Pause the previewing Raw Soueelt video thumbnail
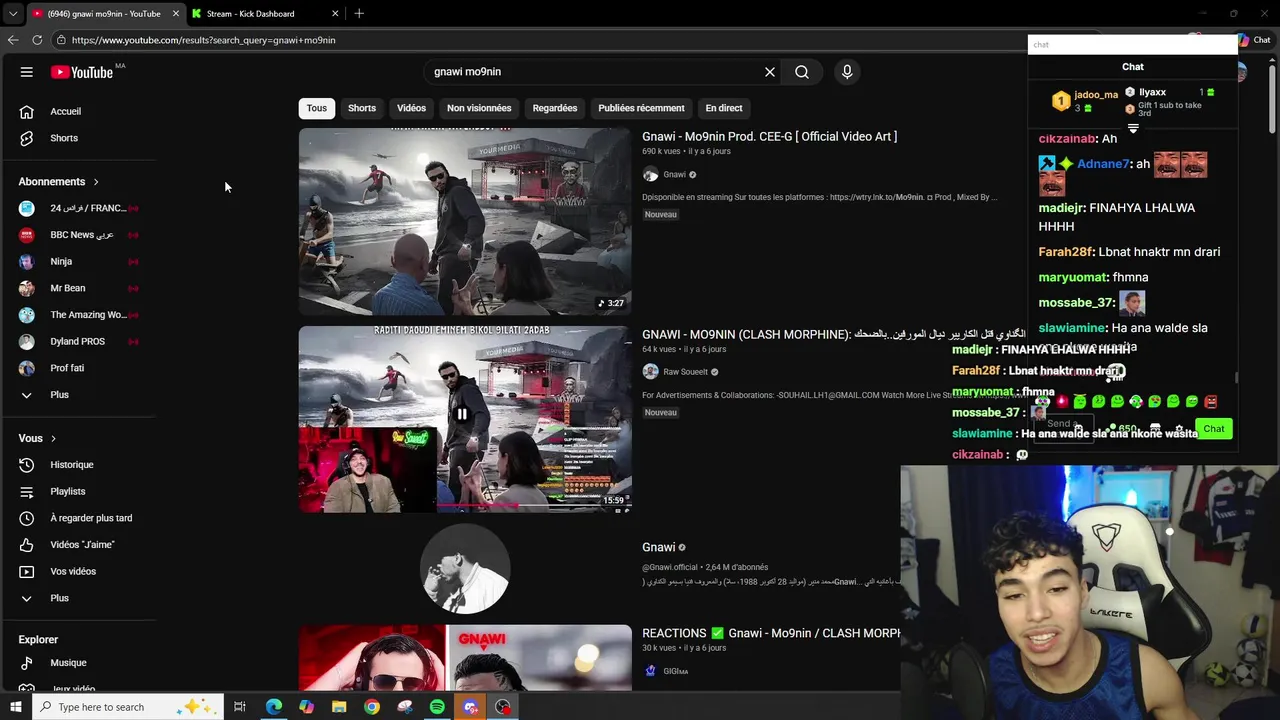Viewport: 1280px width, 720px height. click(x=462, y=414)
